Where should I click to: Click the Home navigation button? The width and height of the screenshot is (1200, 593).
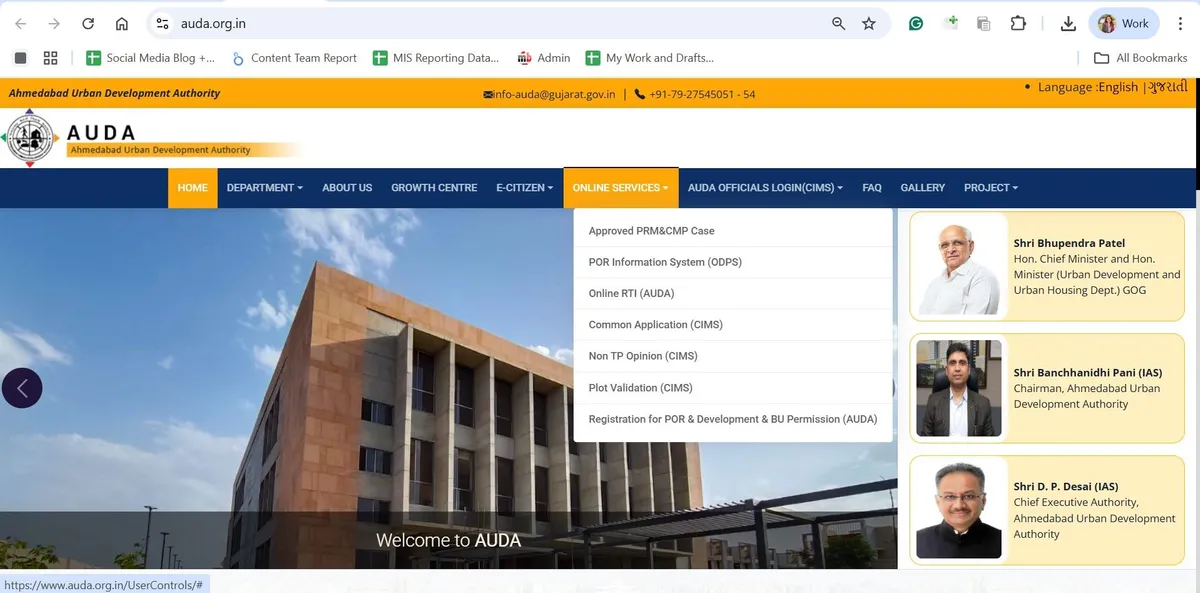pyautogui.click(x=192, y=188)
